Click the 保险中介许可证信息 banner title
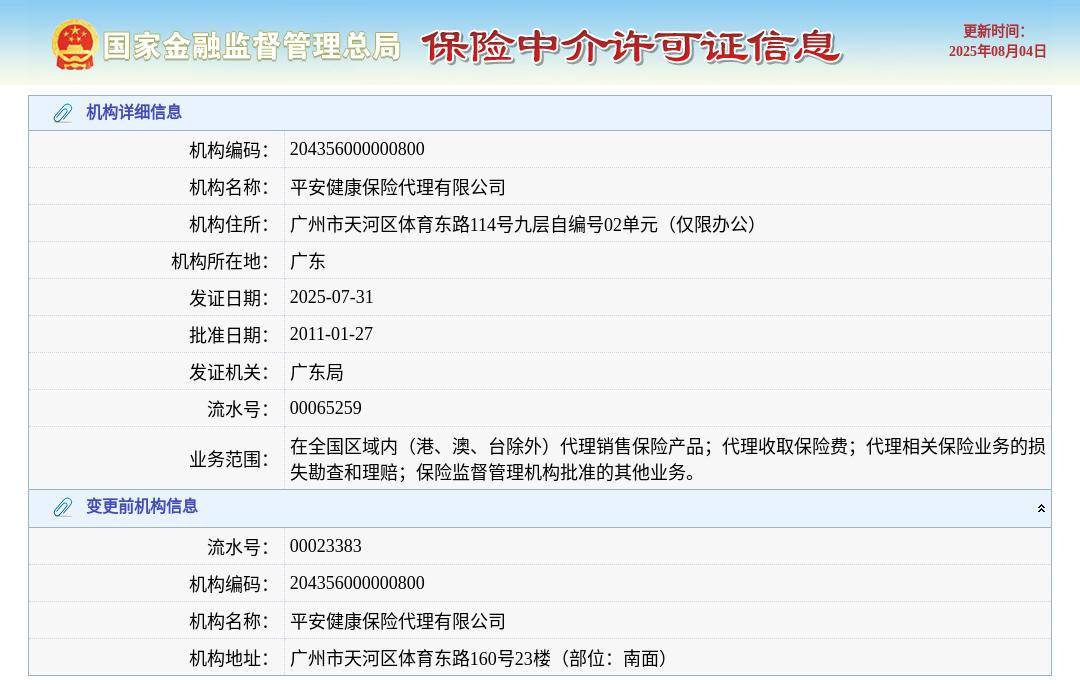Viewport: 1080px width, 690px height. point(631,47)
